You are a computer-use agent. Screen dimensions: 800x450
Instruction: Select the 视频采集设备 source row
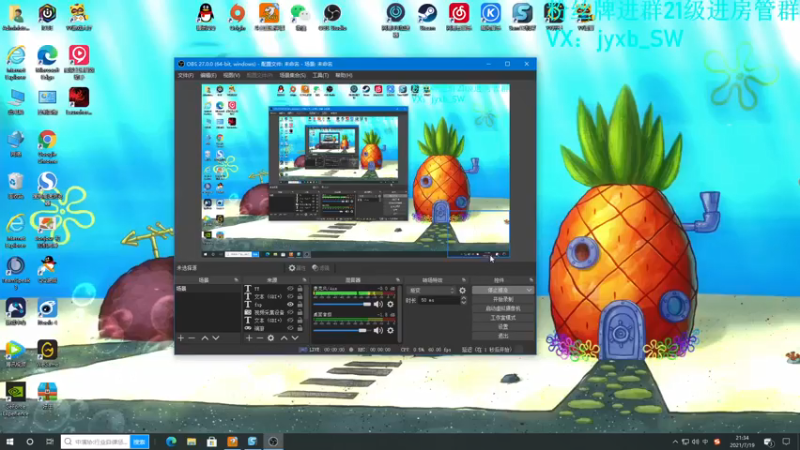click(274, 312)
